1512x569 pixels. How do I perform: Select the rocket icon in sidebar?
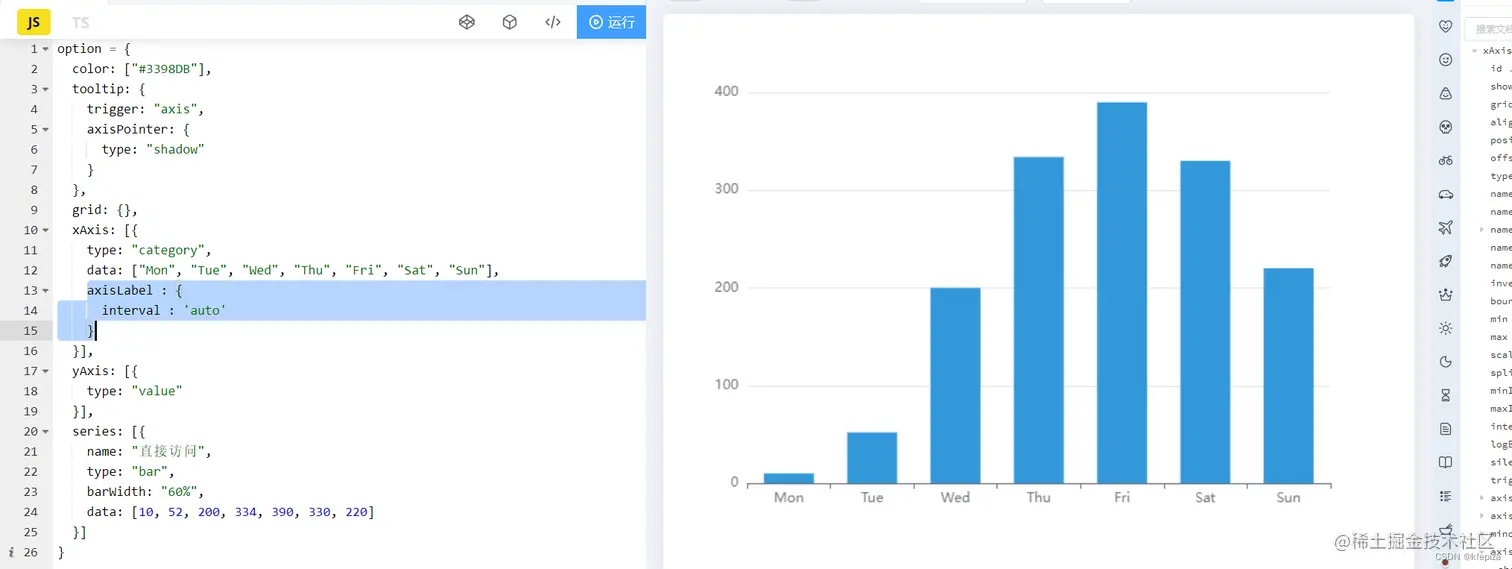click(x=1445, y=261)
